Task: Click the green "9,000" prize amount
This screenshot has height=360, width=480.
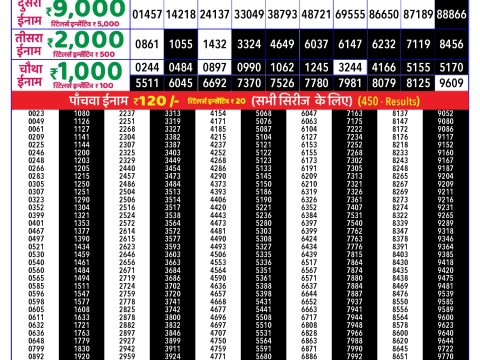Action: (89, 9)
